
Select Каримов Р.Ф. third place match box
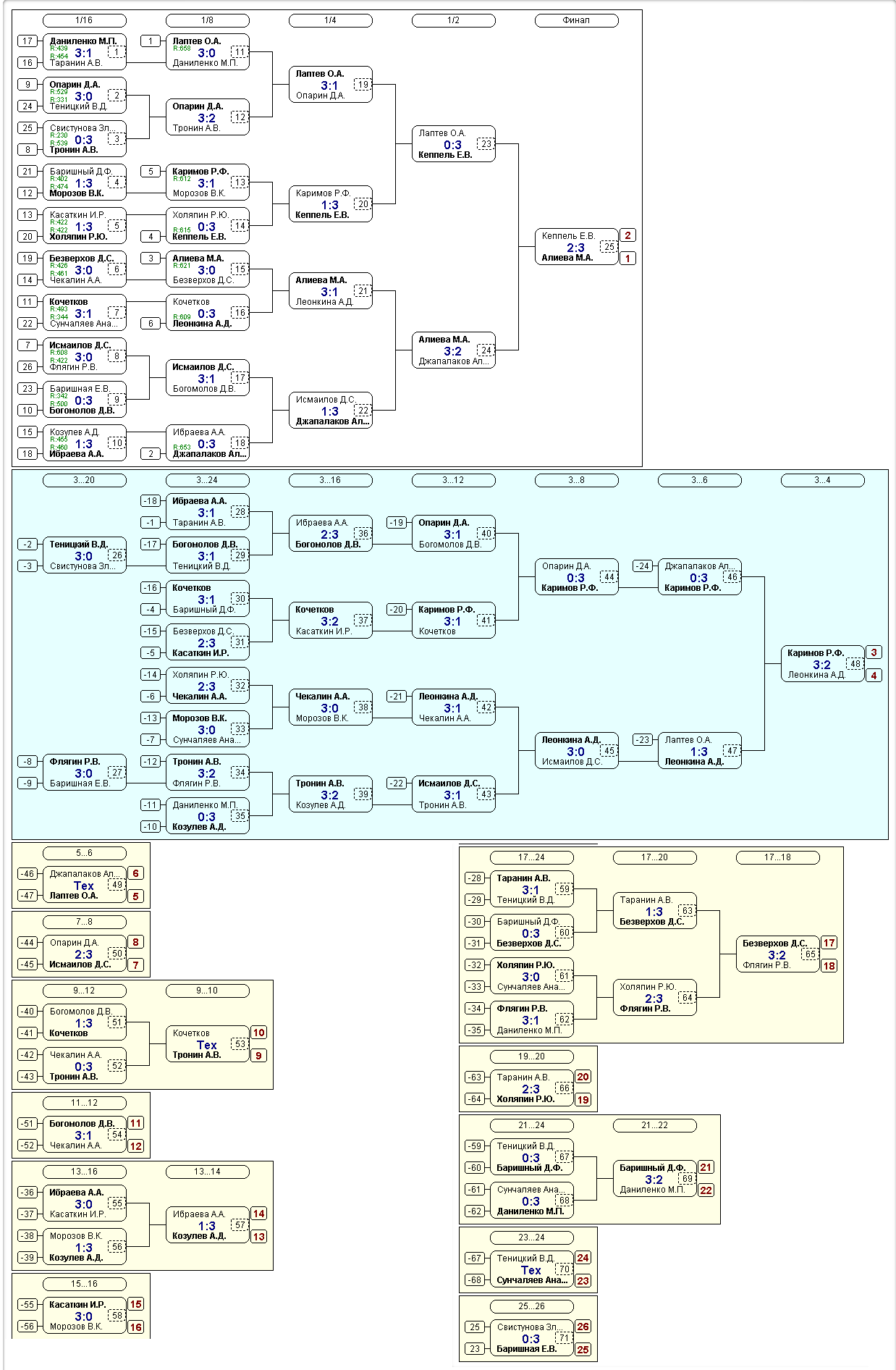pos(822,663)
